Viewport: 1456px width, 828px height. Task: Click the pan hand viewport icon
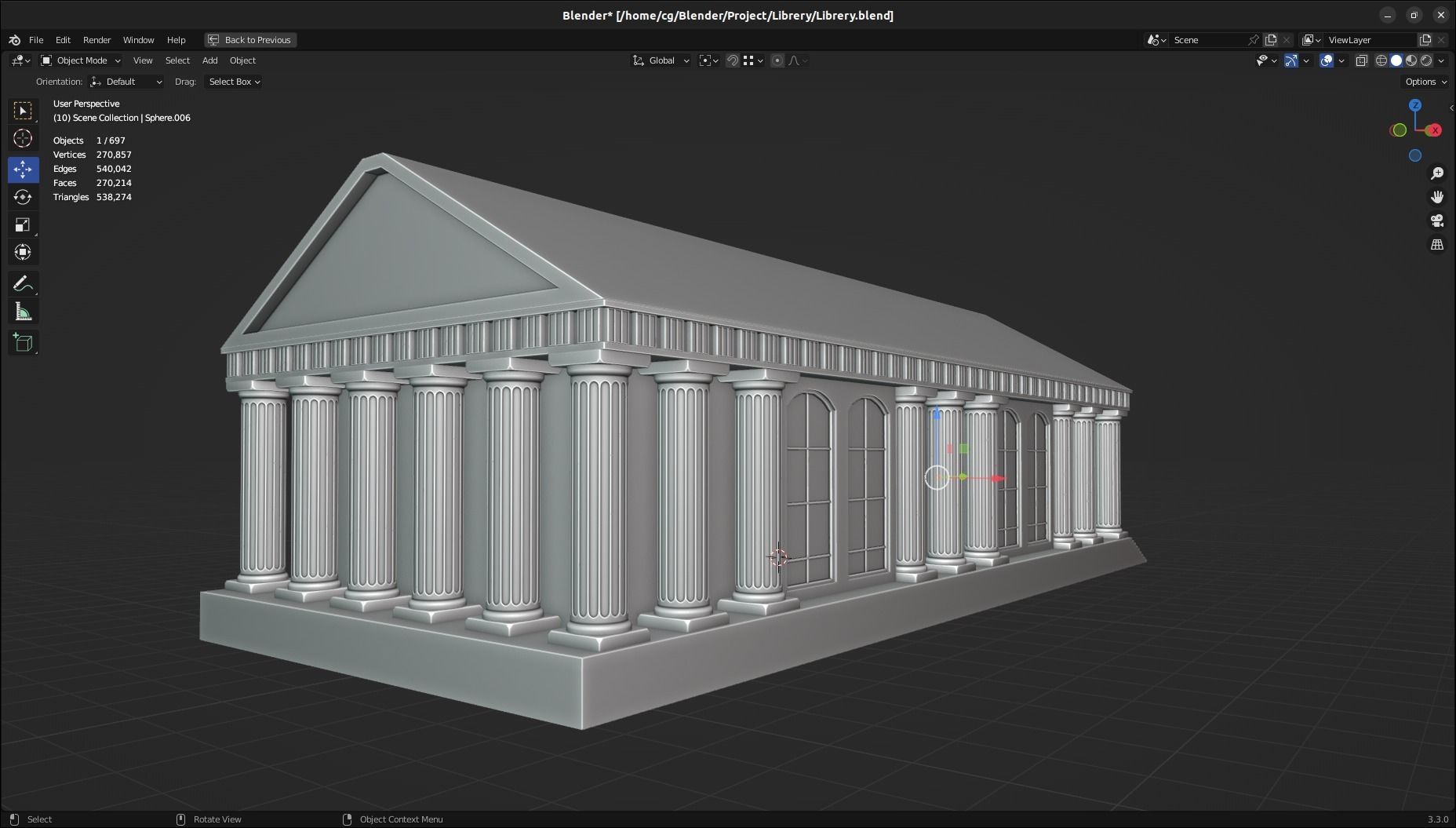pos(1437,197)
